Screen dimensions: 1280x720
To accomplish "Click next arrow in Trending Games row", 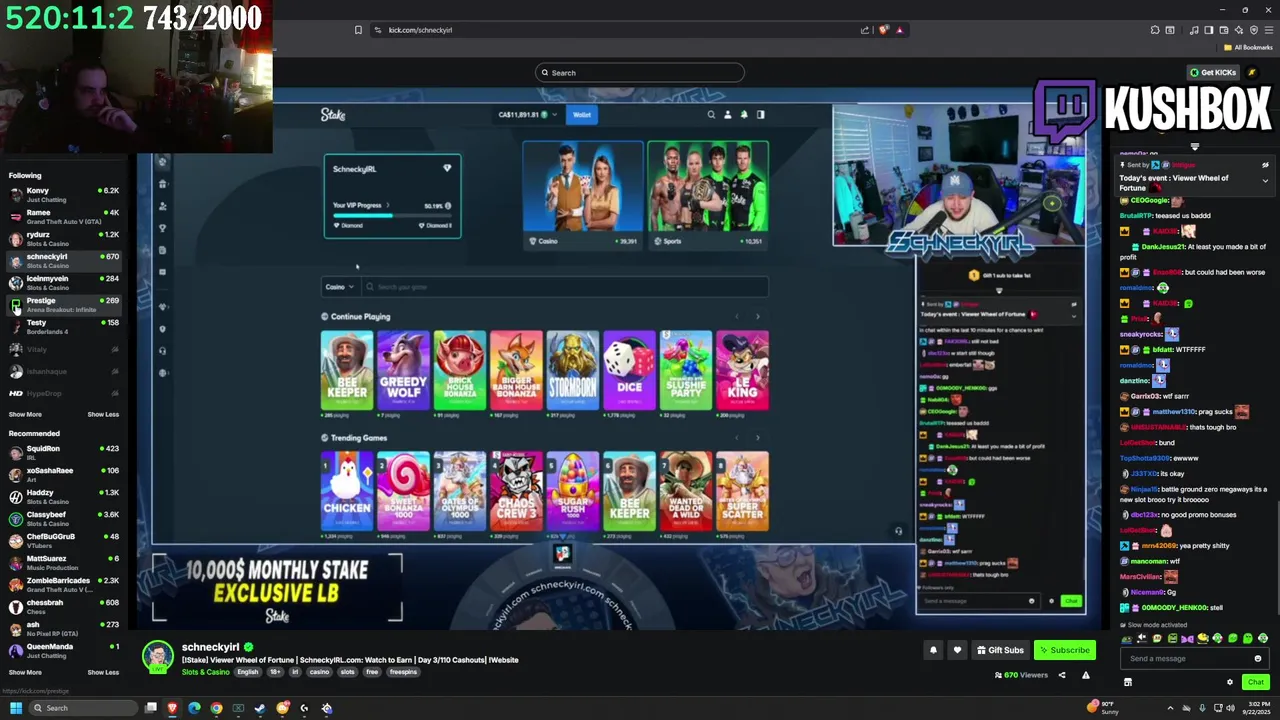I will (x=757, y=438).
